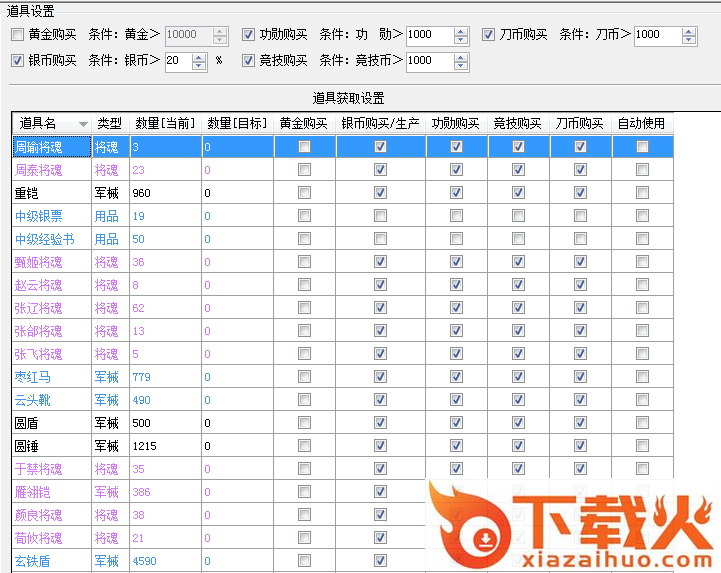721x573 pixels.
Task: Uncheck 银币购买/生产 in 中级银票 row
Action: click(380, 216)
